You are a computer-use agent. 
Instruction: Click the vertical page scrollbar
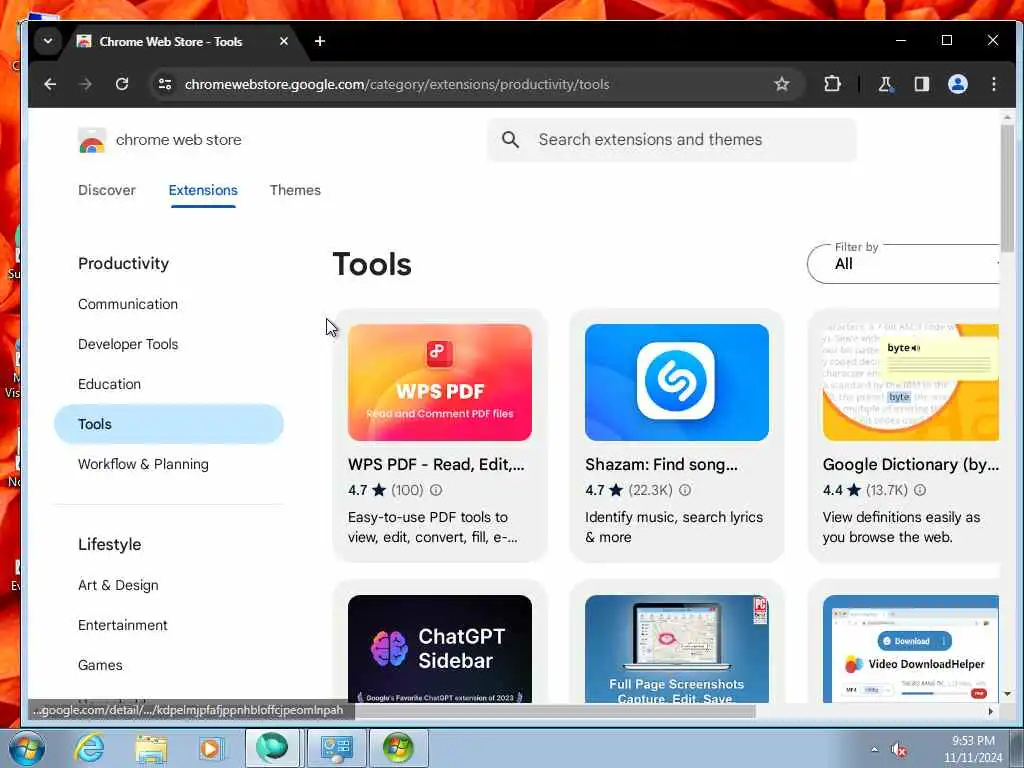click(x=1007, y=188)
